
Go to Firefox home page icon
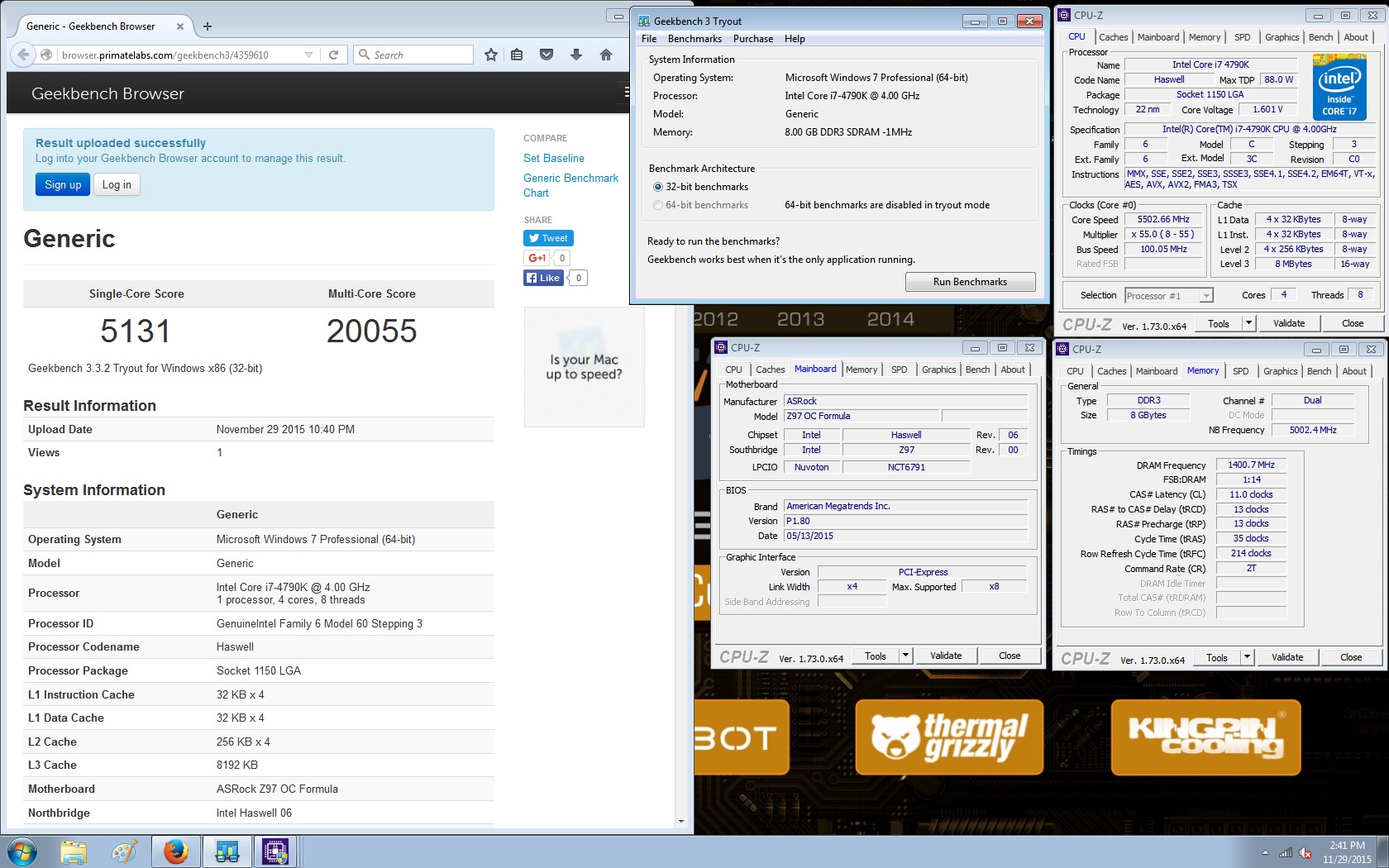coord(605,55)
